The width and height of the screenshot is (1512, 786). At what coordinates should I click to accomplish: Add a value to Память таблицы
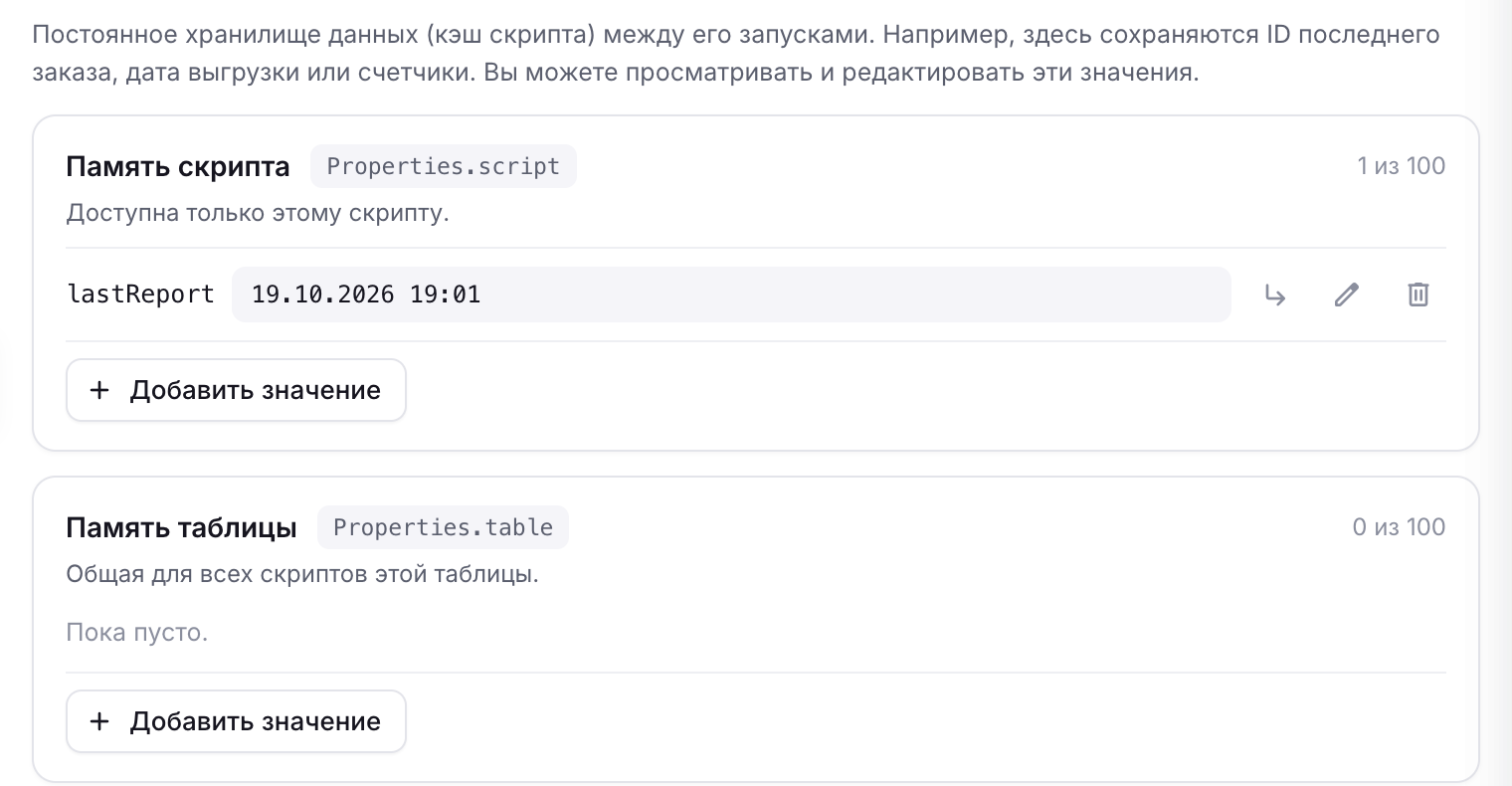236,721
